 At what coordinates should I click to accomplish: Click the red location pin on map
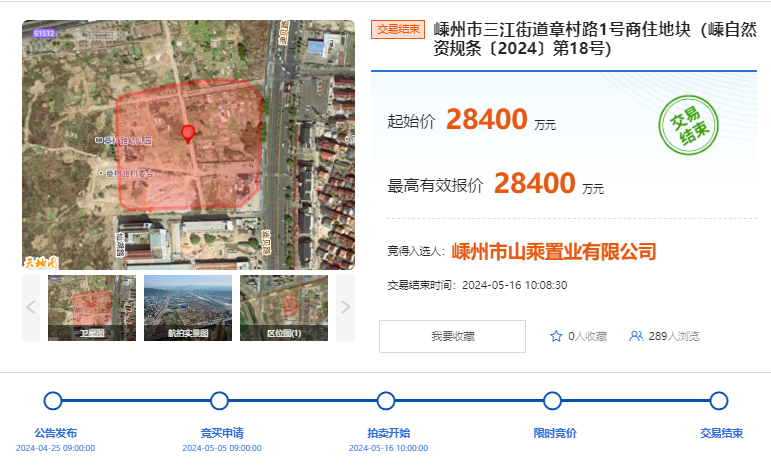click(187, 134)
